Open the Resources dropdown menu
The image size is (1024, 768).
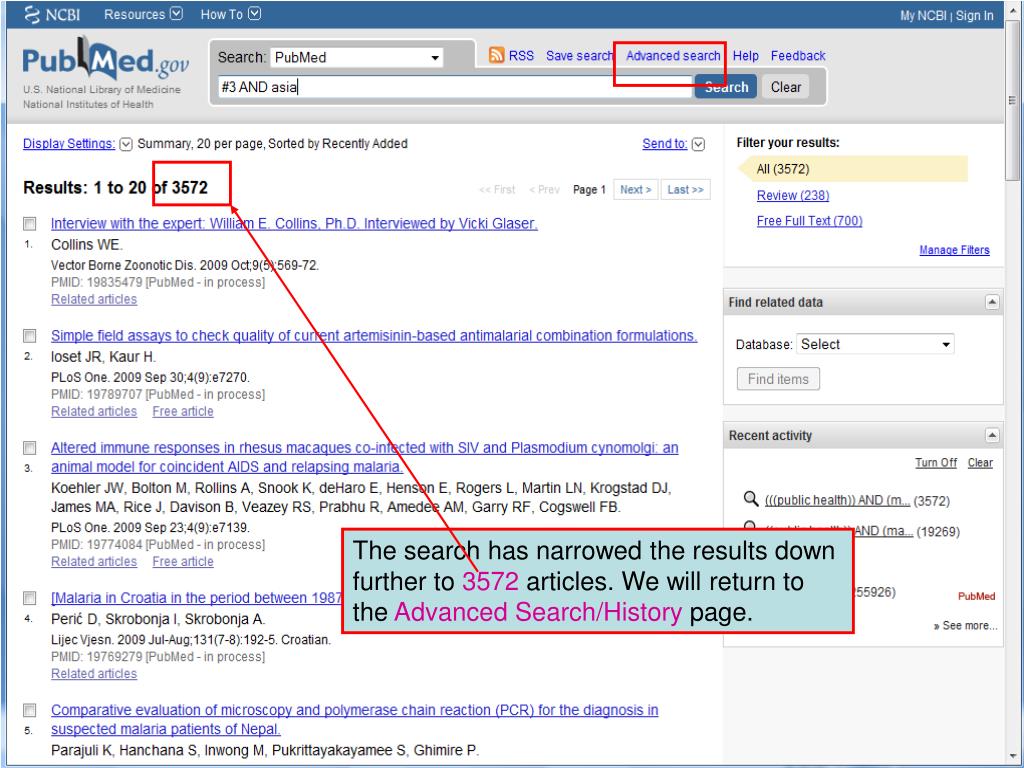coord(143,14)
